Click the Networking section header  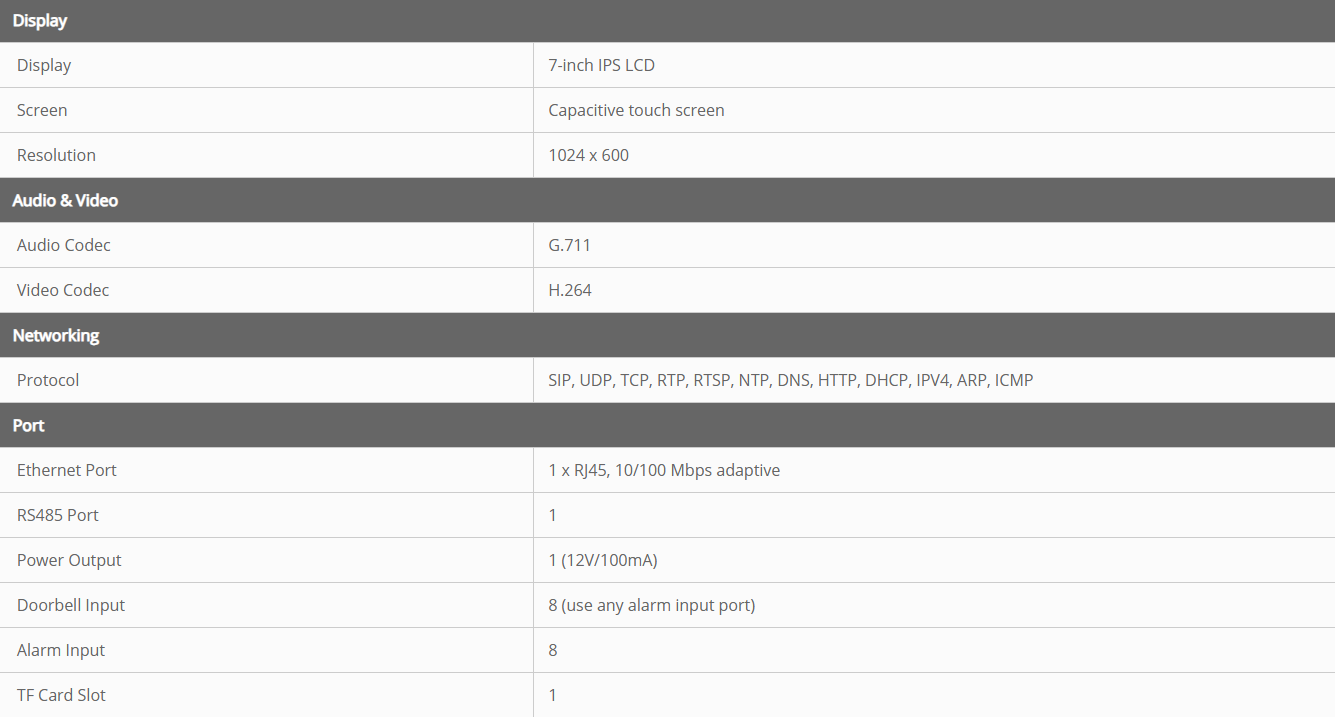pos(56,335)
